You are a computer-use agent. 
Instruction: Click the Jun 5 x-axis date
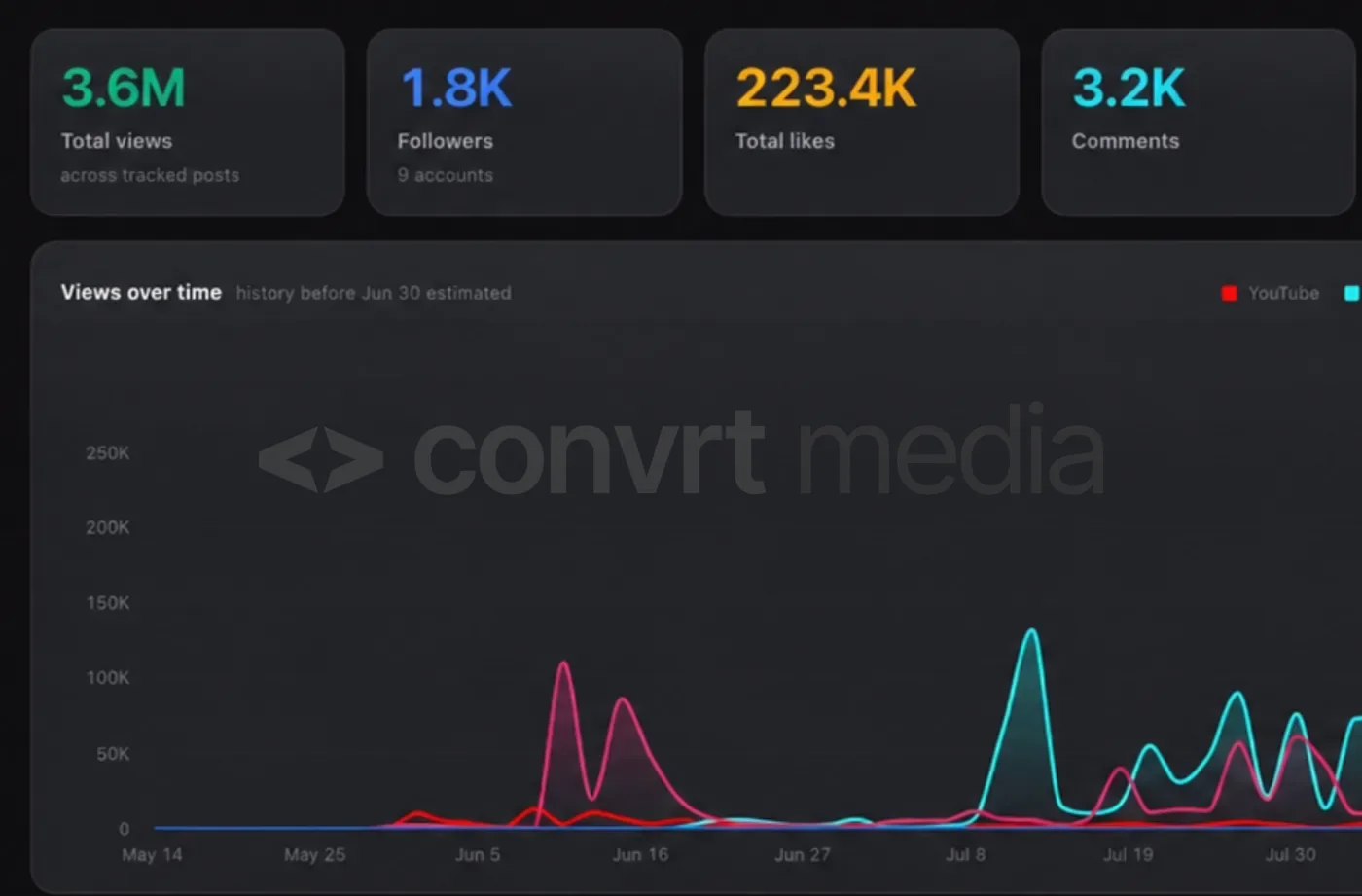click(478, 855)
